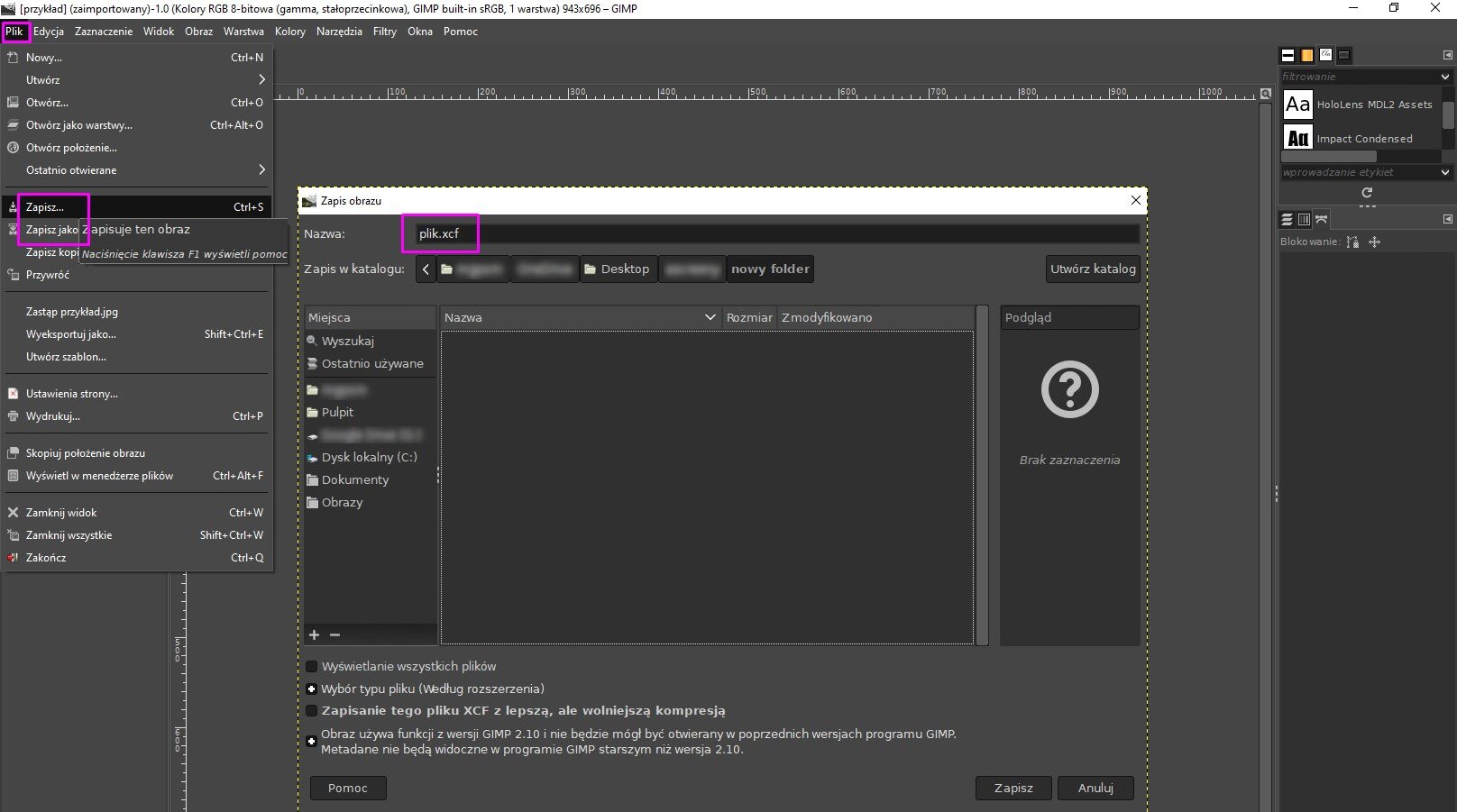
Task: Click the add bookmark plus icon
Action: click(314, 635)
